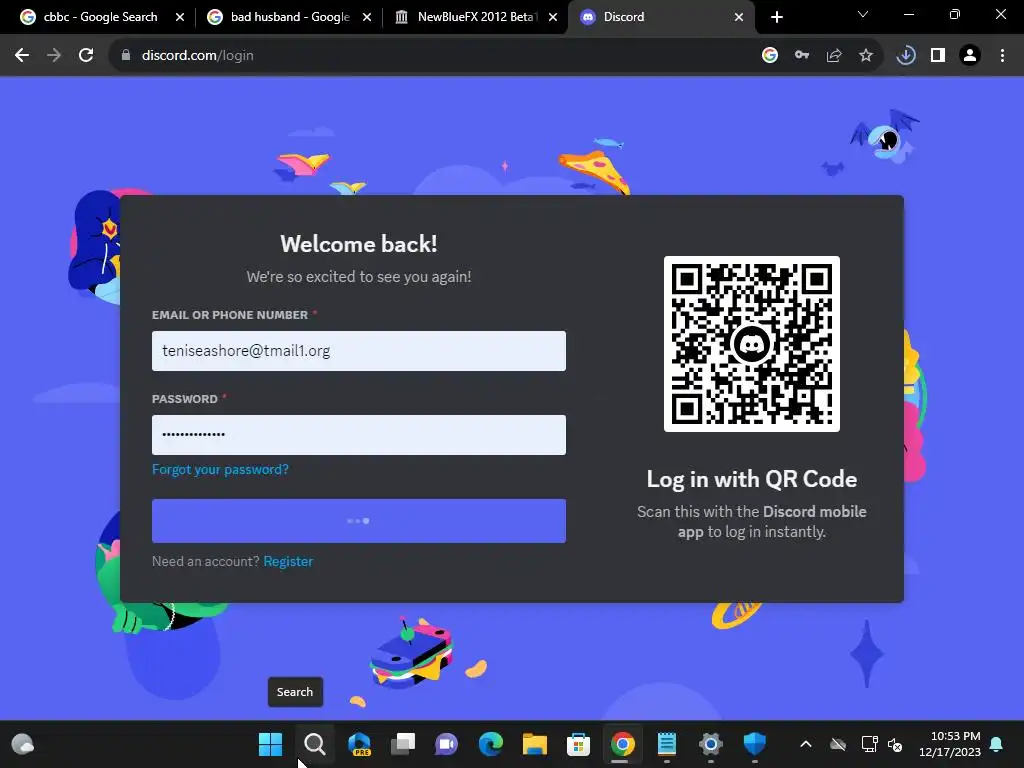Open Microsoft Store from taskbar
The image size is (1024, 768).
tap(579, 744)
